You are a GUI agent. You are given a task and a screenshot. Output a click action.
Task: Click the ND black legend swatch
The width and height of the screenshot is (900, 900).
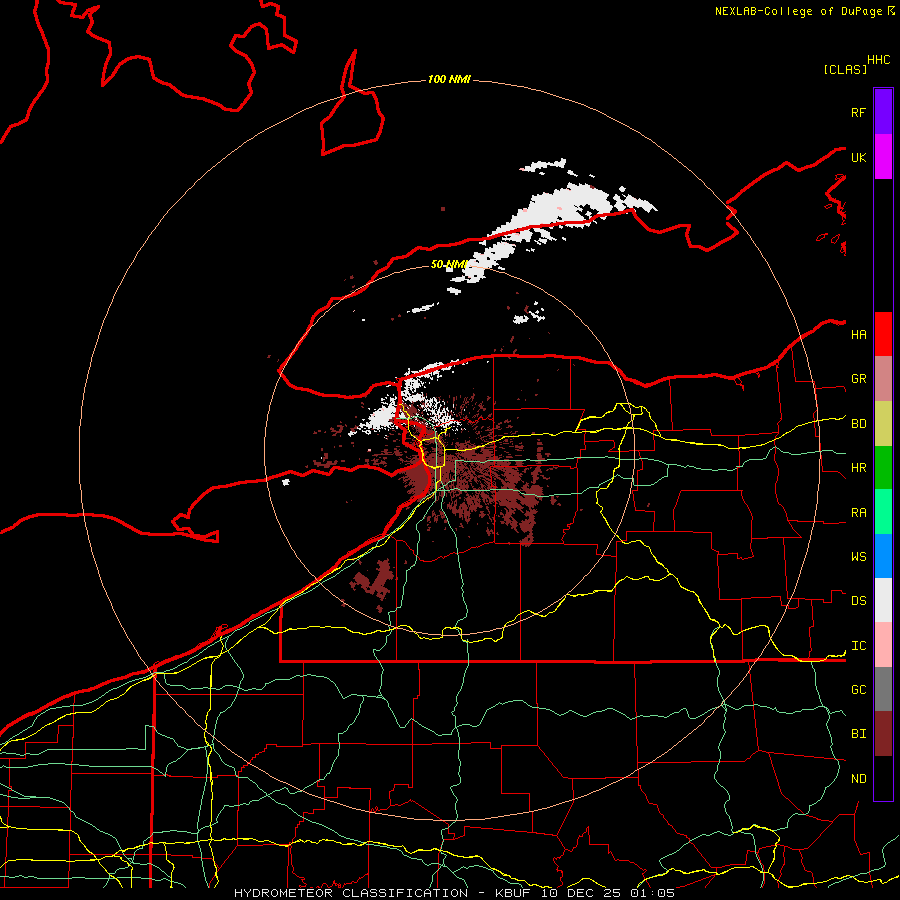pyautogui.click(x=883, y=778)
